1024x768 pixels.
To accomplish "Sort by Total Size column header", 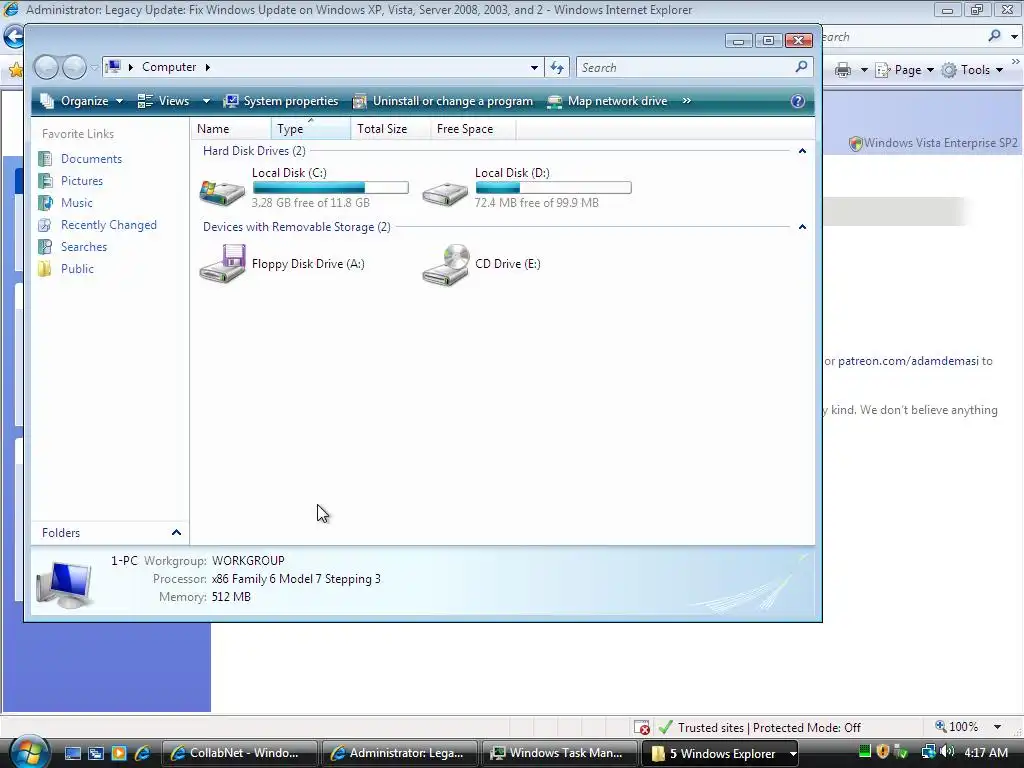I will (391, 129).
